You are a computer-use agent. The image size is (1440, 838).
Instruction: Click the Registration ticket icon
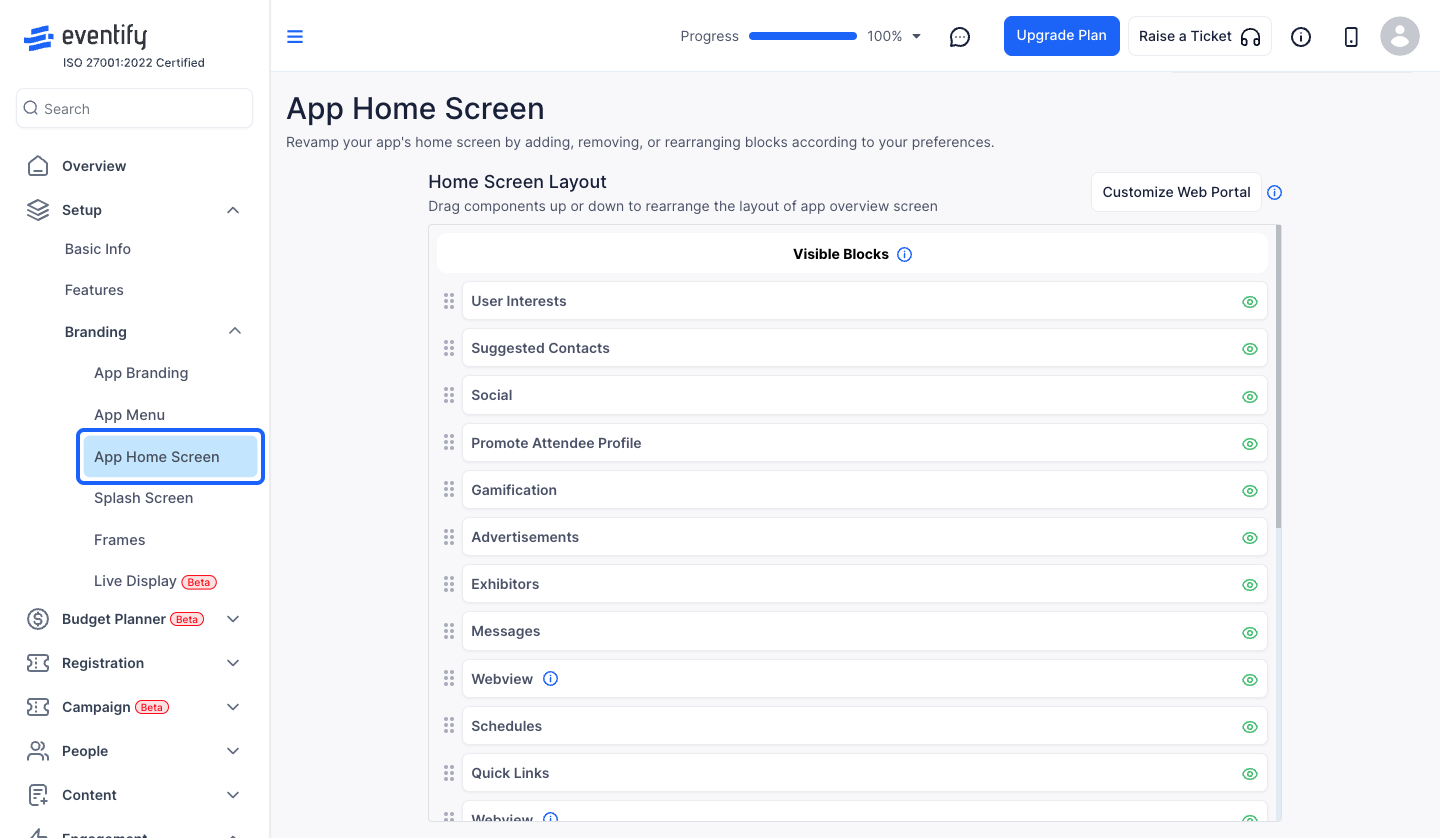tap(38, 663)
